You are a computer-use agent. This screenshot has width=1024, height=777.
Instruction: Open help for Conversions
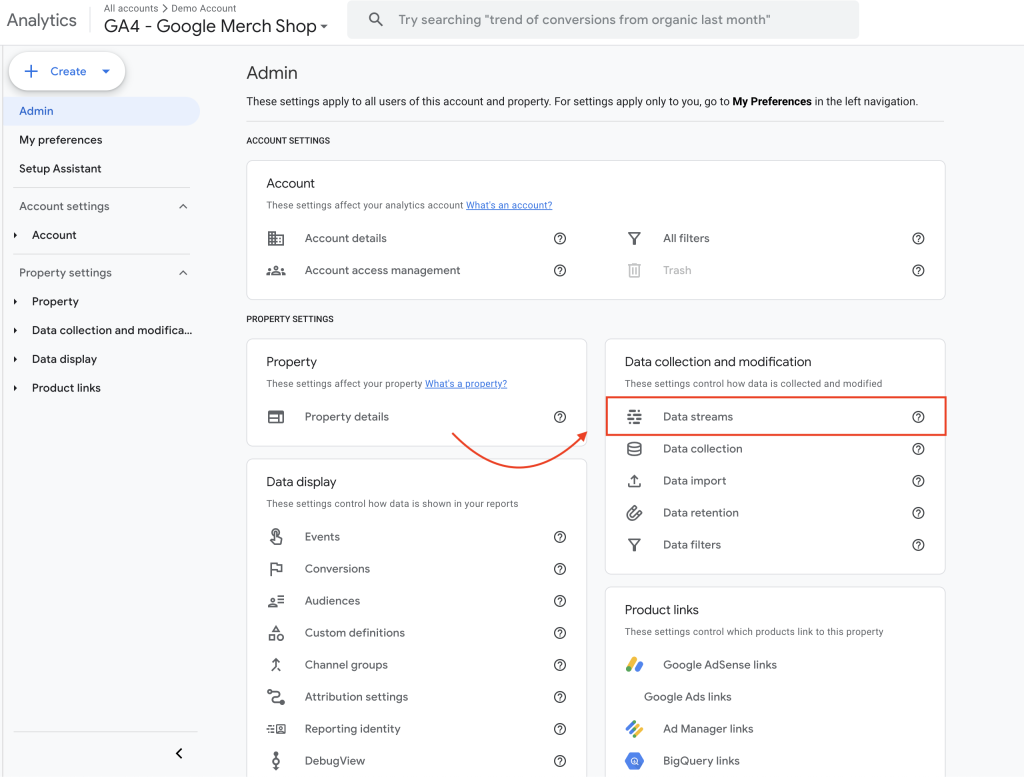tap(560, 569)
